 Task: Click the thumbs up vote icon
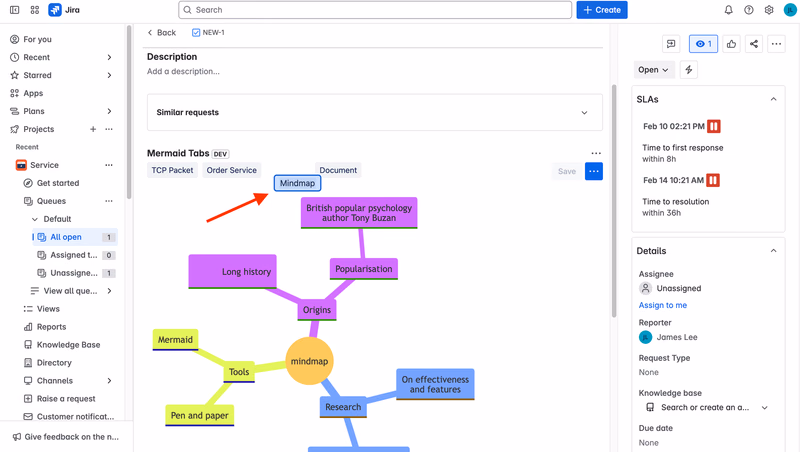click(x=731, y=44)
